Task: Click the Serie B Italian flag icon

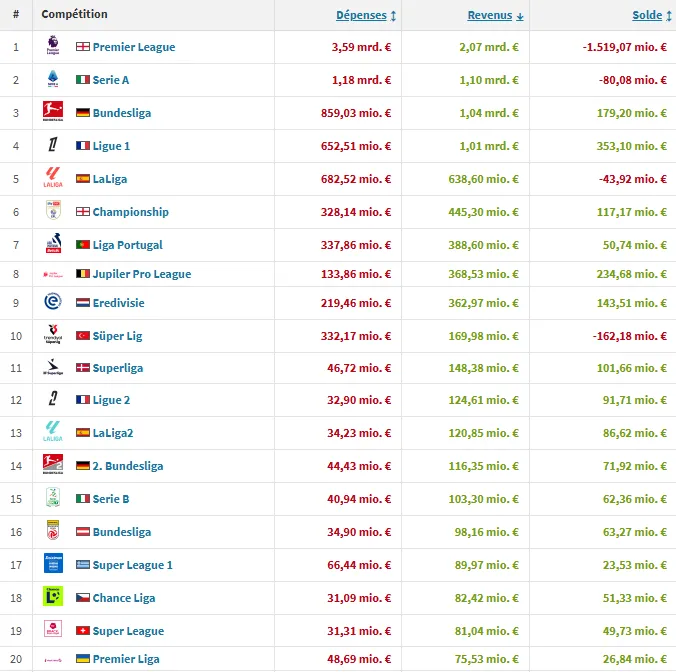Action: pos(83,499)
